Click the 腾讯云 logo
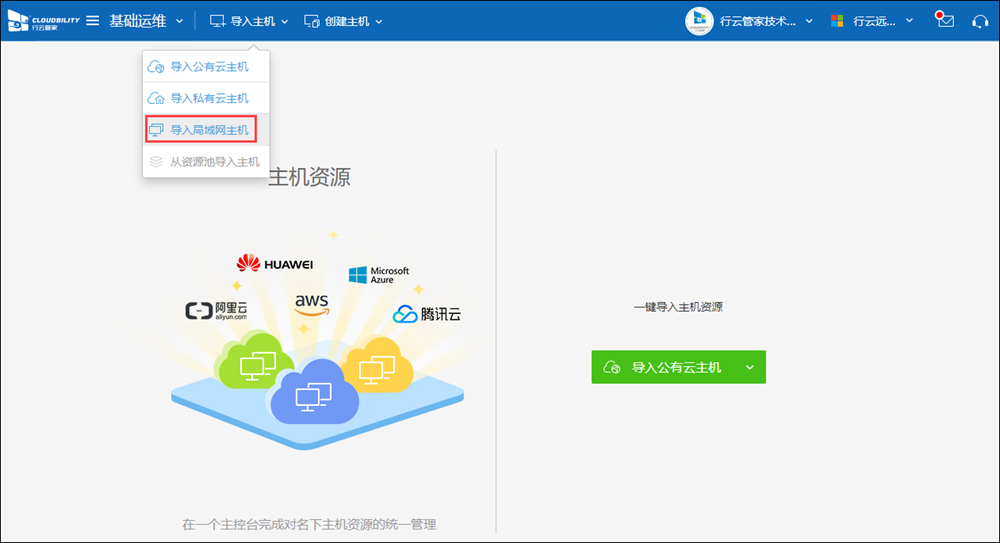The width and height of the screenshot is (1000, 543). (x=427, y=315)
